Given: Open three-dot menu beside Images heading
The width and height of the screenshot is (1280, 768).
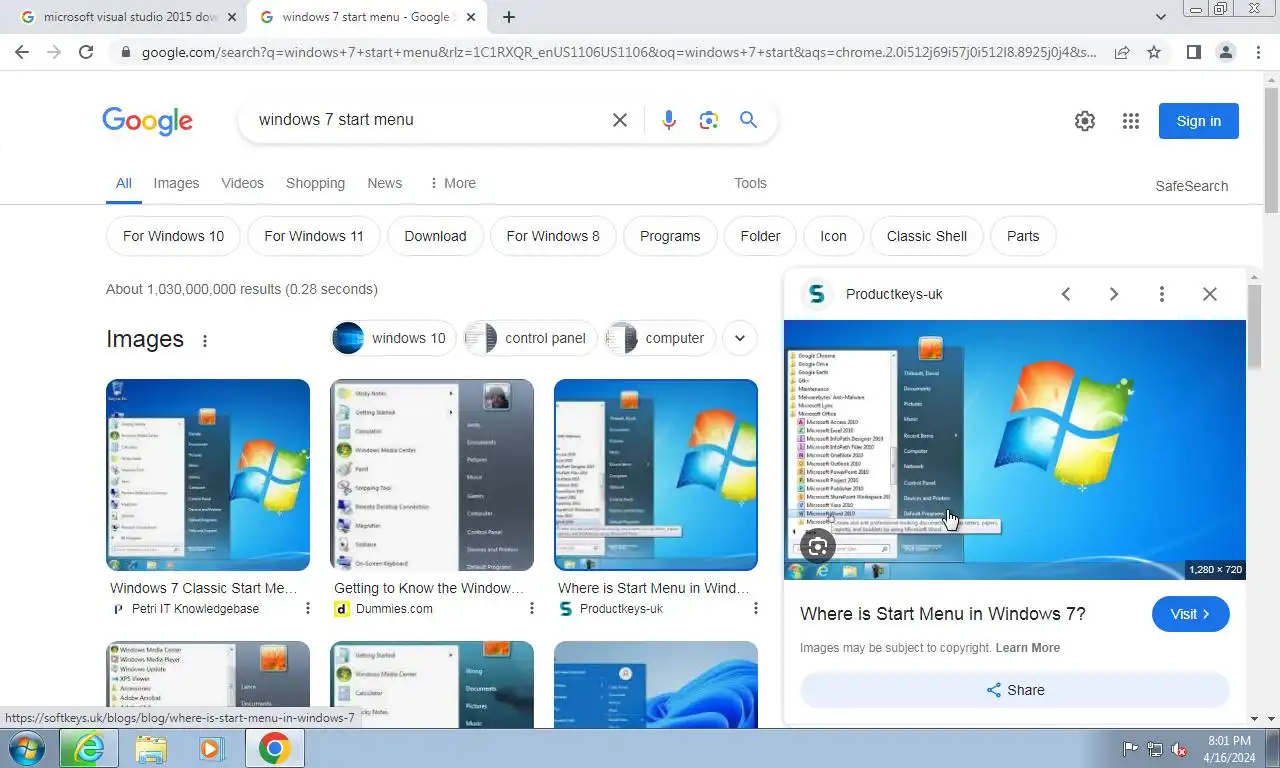Looking at the screenshot, I should (205, 340).
